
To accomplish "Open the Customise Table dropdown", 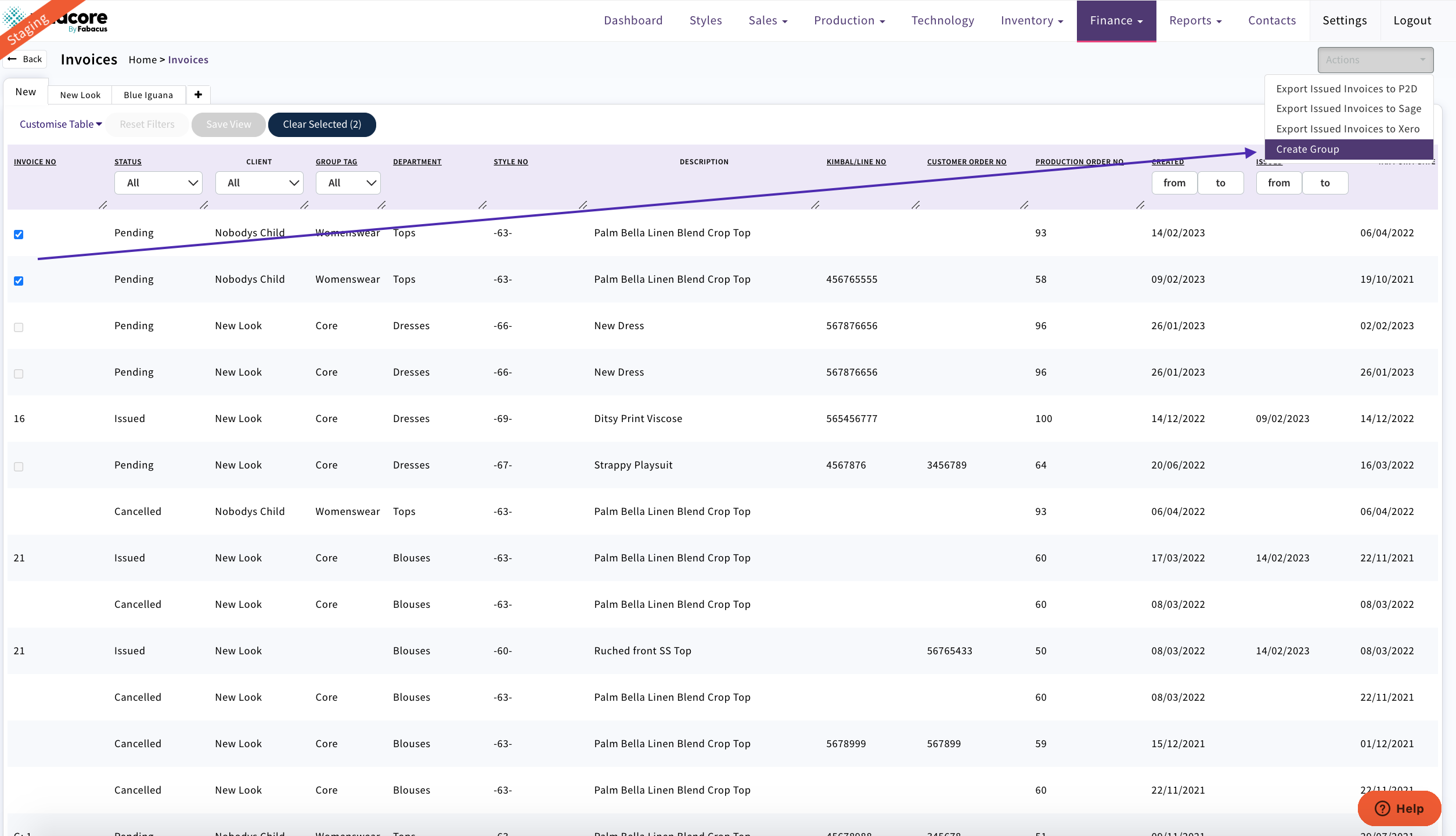I will tap(60, 124).
